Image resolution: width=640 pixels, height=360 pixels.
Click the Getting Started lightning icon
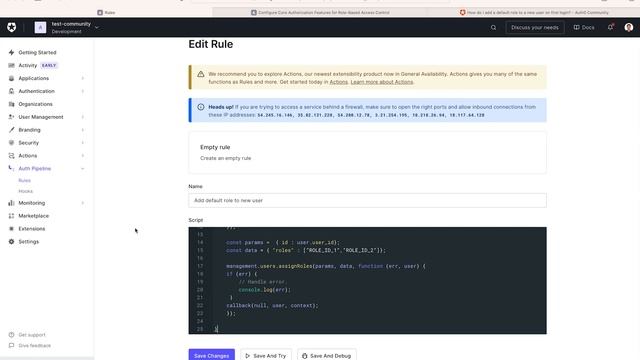point(11,52)
